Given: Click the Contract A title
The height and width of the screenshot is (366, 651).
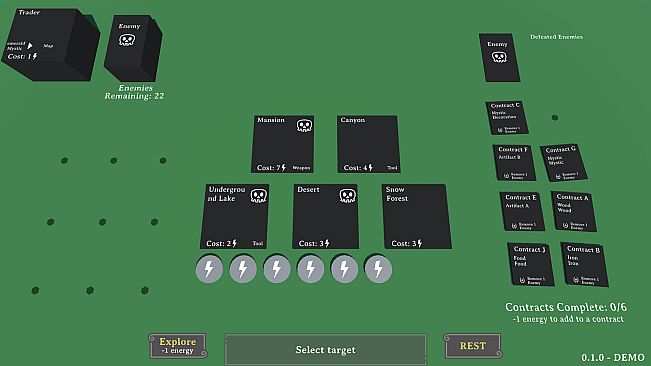Looking at the screenshot, I should (573, 198).
